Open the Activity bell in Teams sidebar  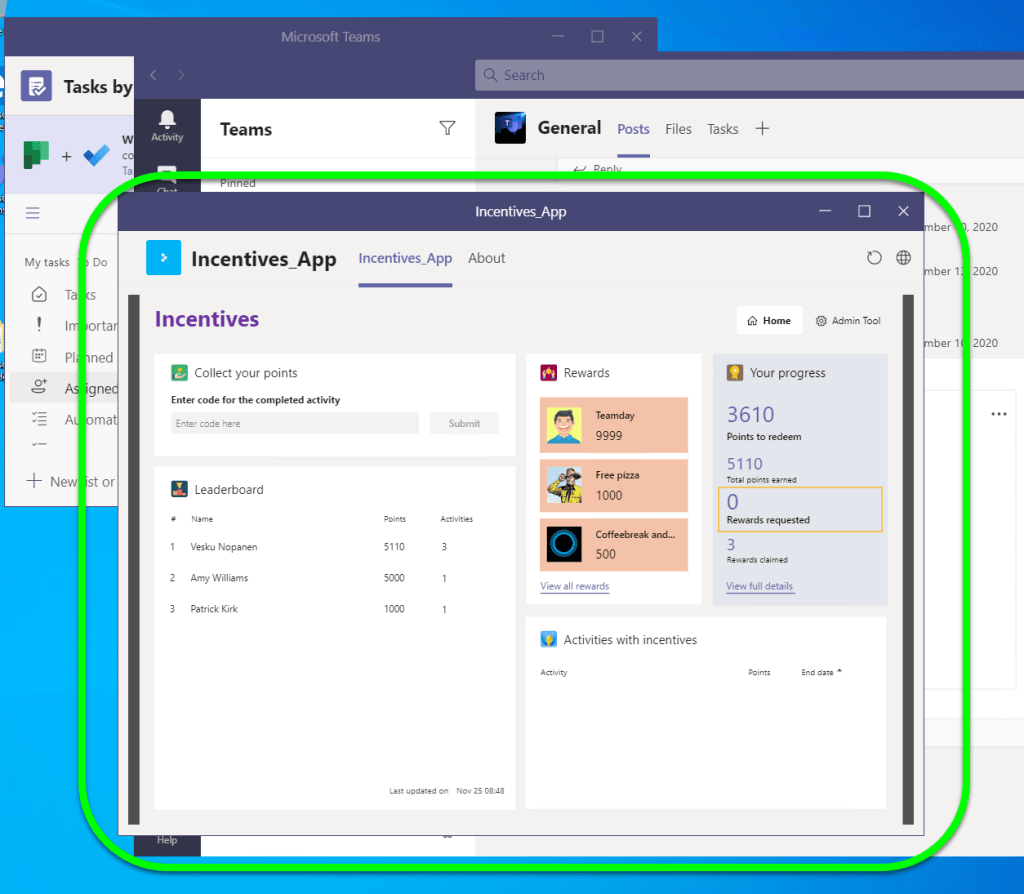coord(167,126)
